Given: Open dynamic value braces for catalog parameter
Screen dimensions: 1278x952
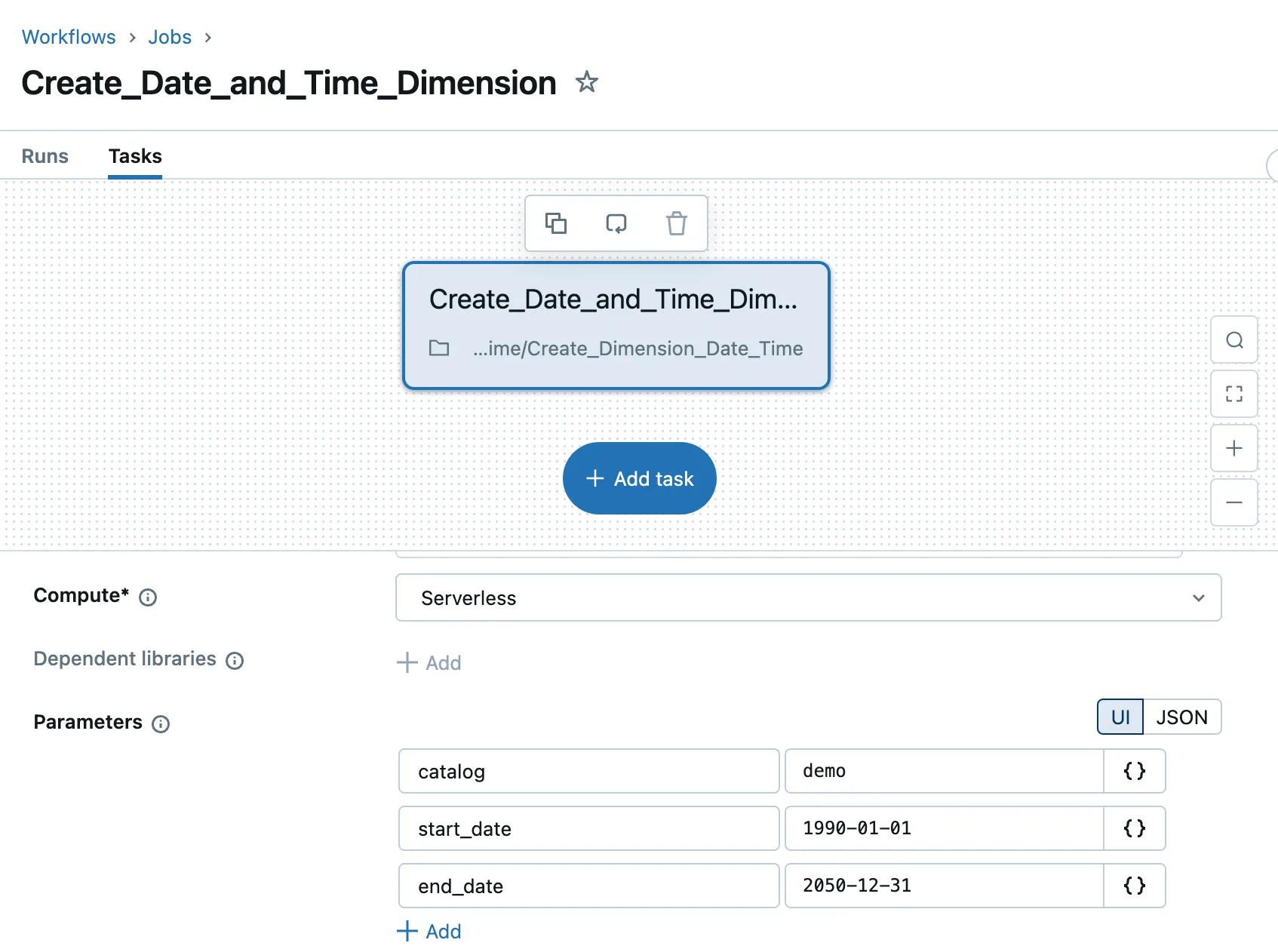Looking at the screenshot, I should click(1134, 771).
